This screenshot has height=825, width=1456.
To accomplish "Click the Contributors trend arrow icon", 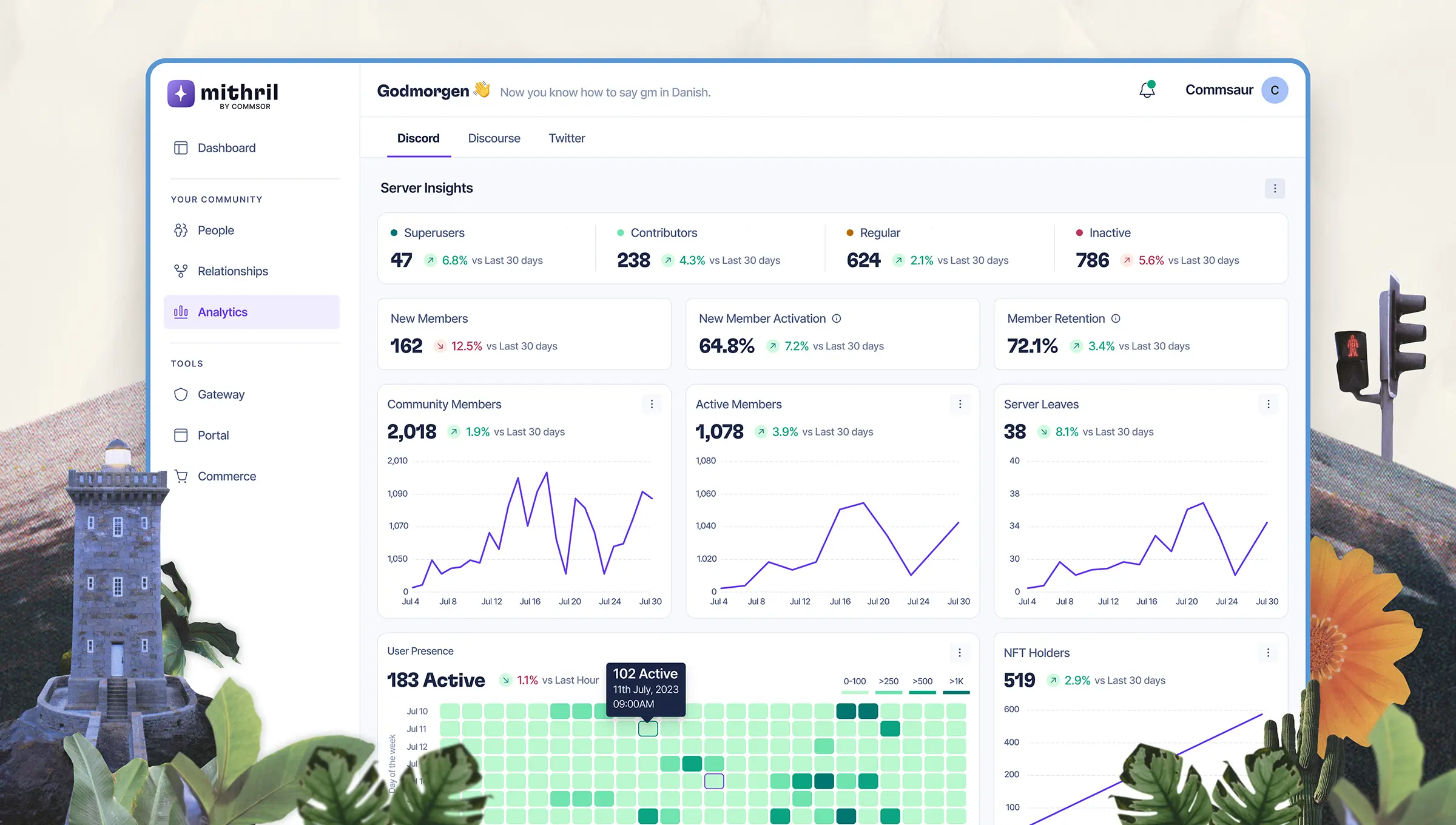I will point(668,260).
